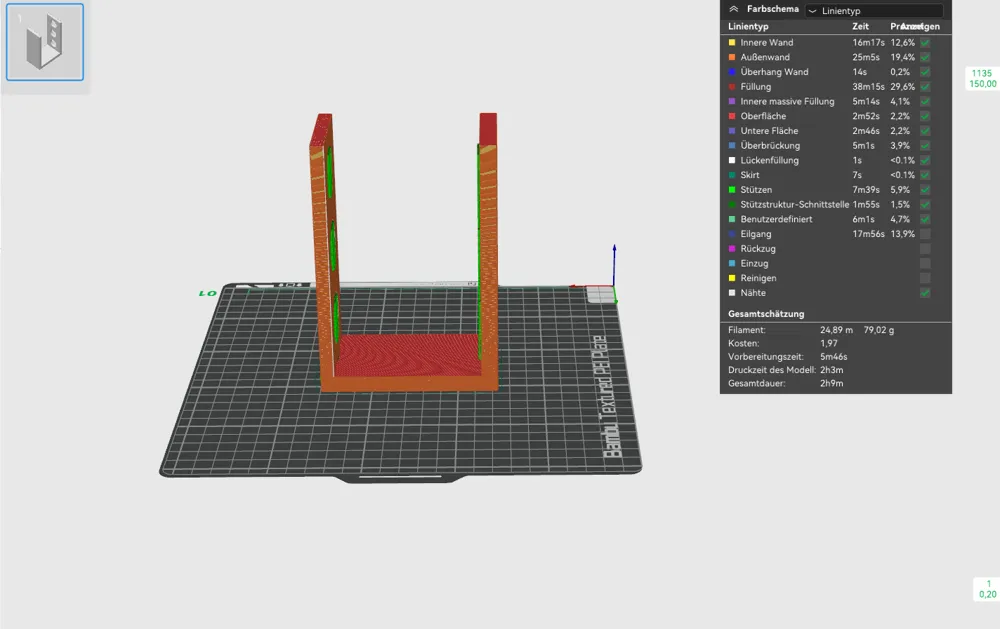Select the plate 1 thumbnail preview
Screen dimensions: 1000x629
[x=45, y=42]
